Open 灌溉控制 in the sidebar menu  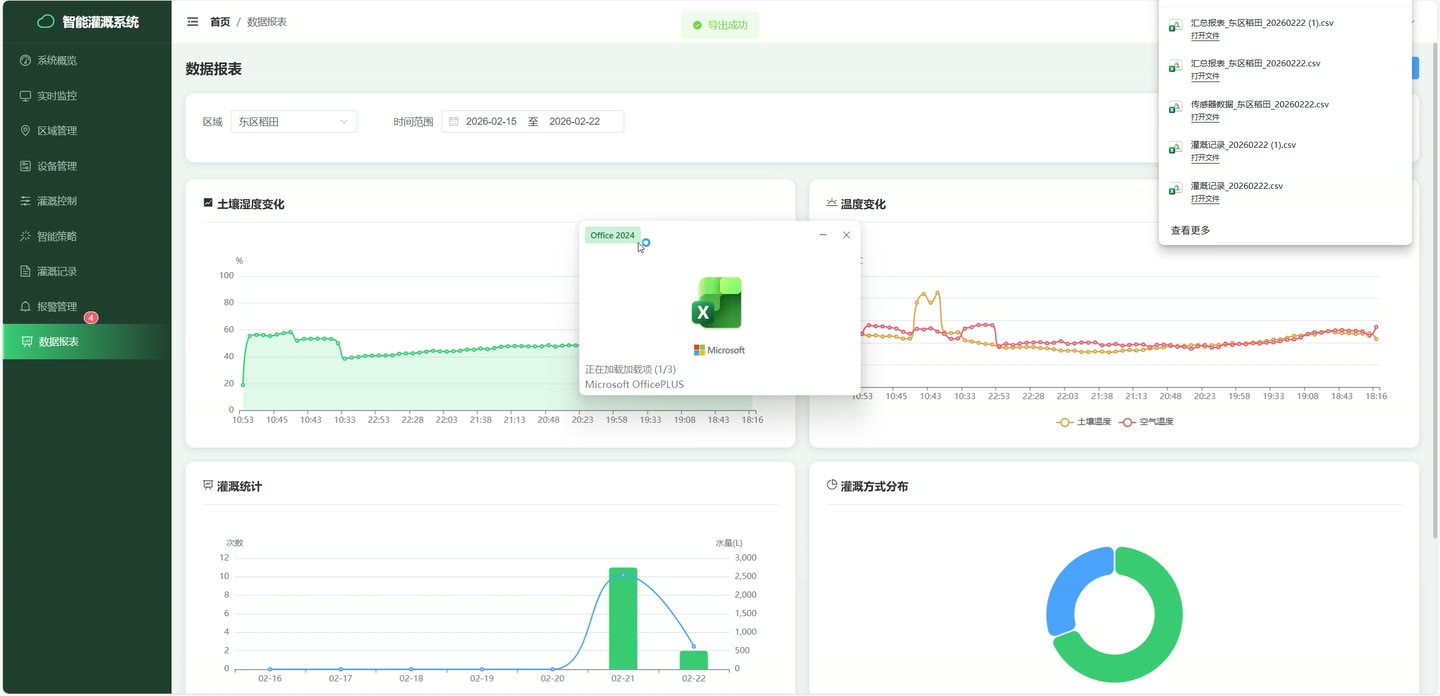86,201
